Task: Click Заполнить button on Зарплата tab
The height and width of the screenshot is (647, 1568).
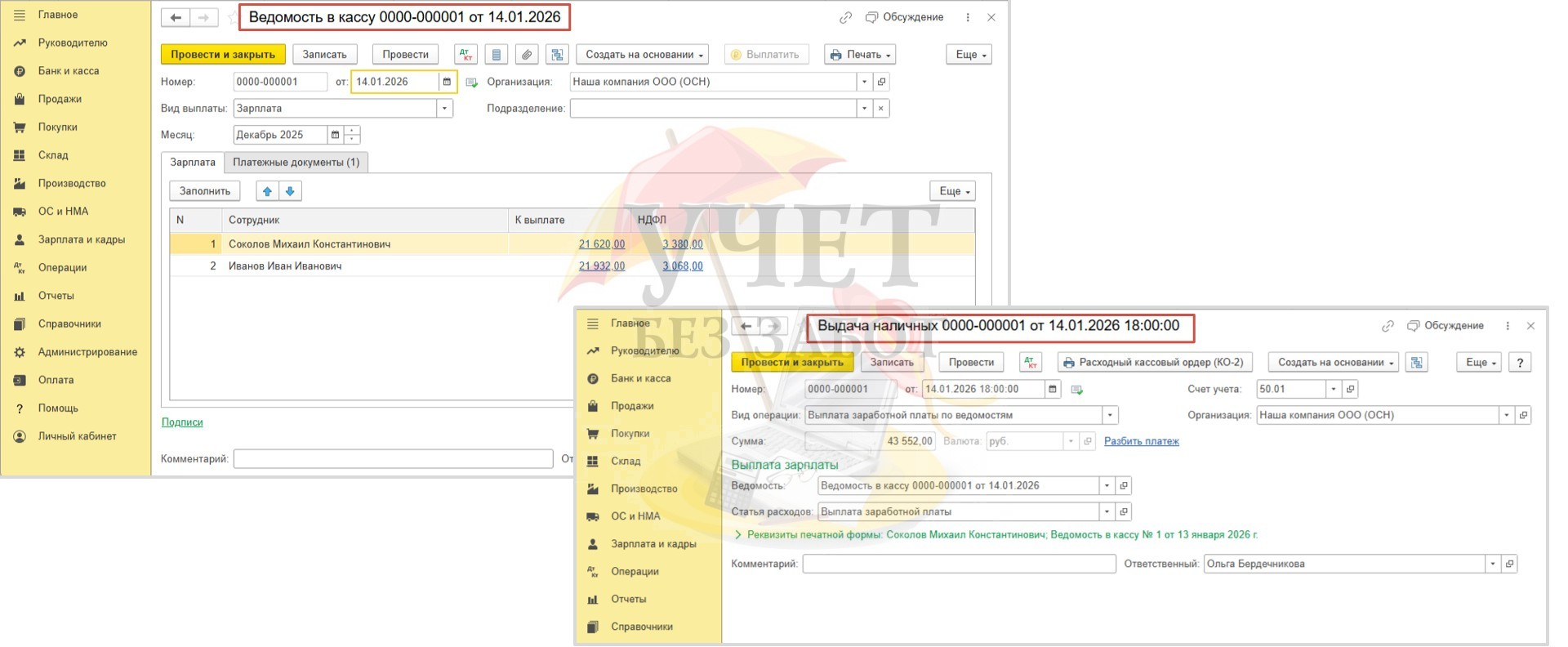Action: [x=205, y=191]
